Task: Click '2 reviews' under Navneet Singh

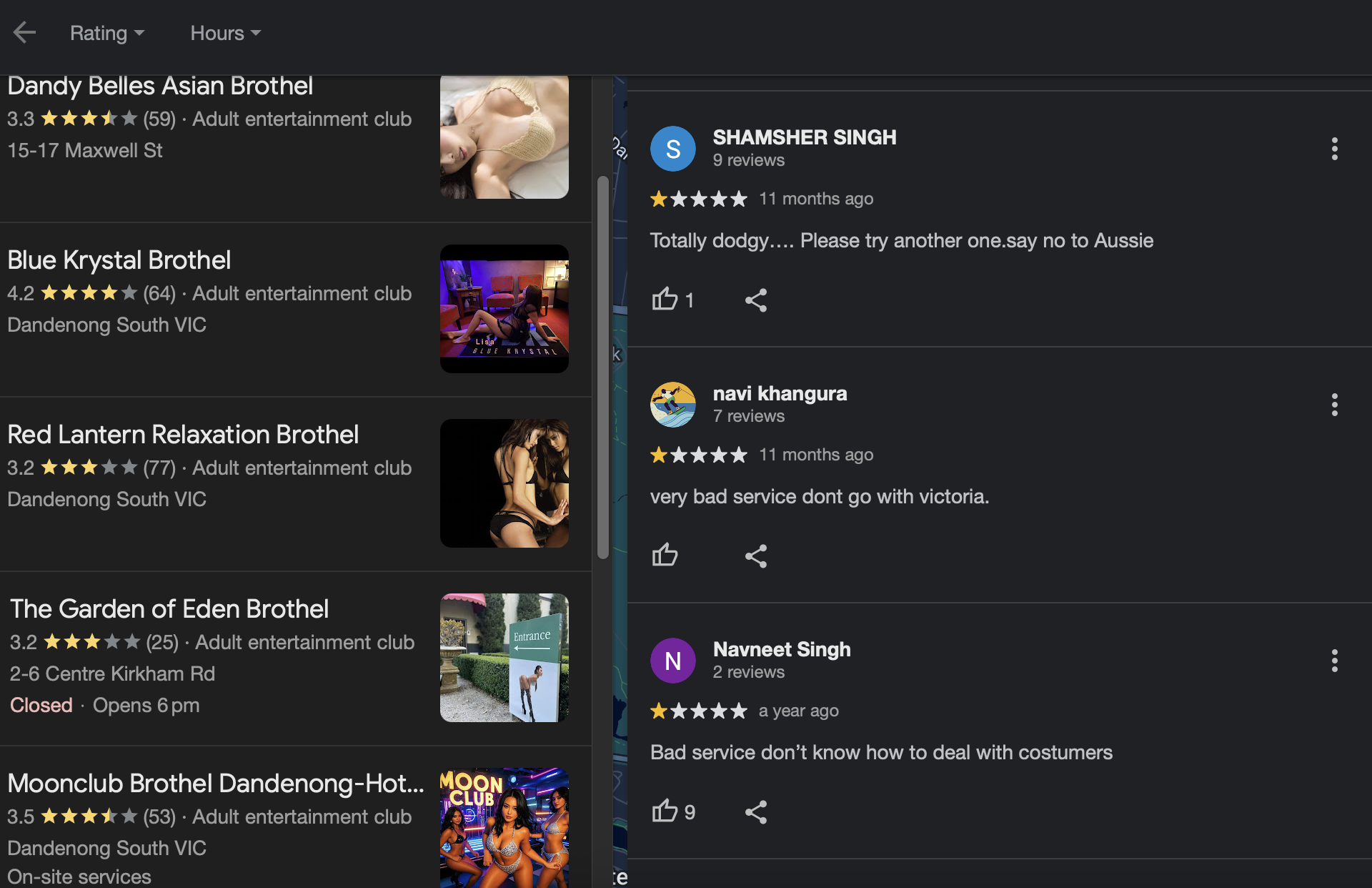Action: click(748, 672)
